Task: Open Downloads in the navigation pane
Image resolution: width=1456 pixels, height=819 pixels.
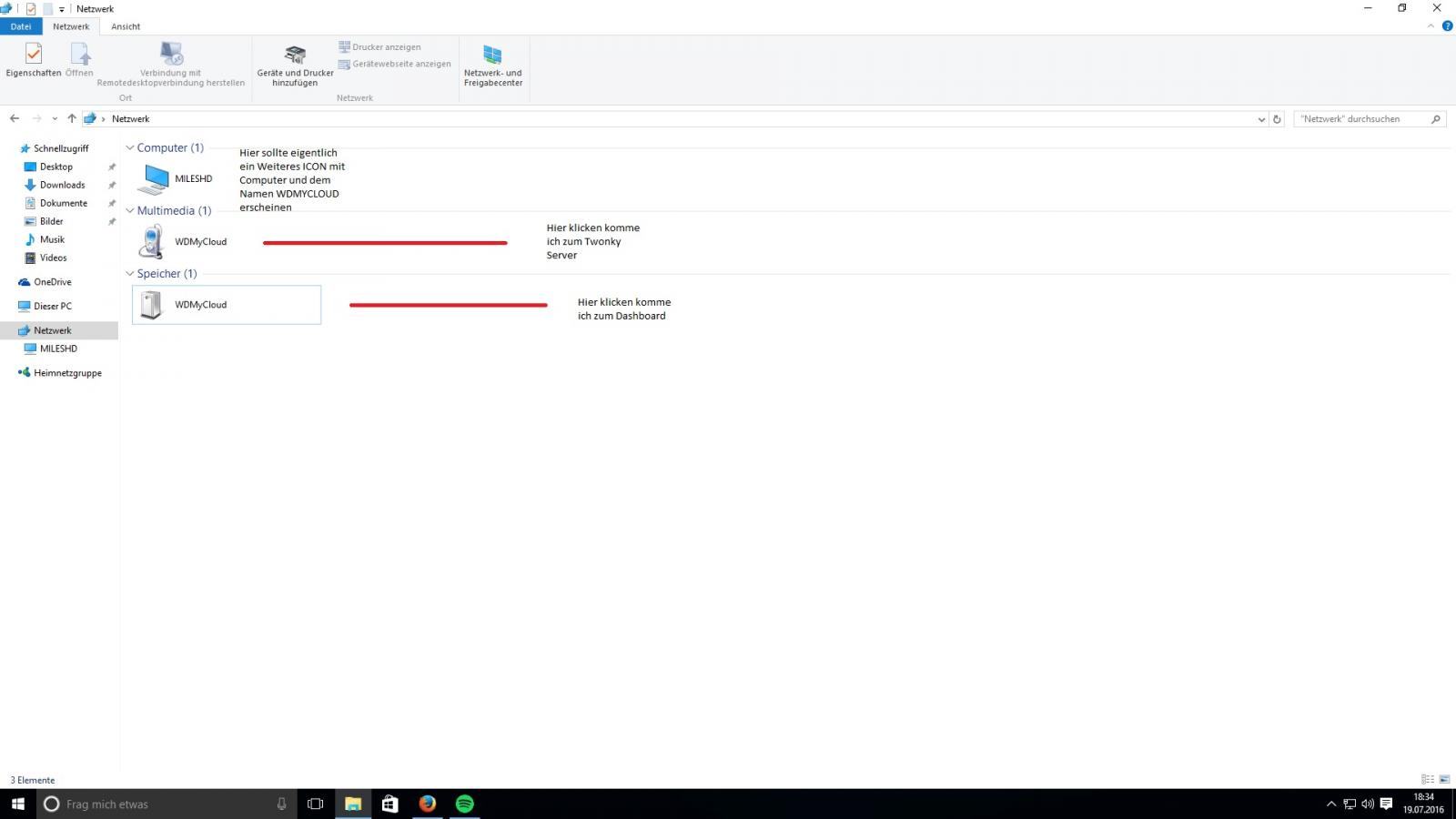Action: coord(62,185)
